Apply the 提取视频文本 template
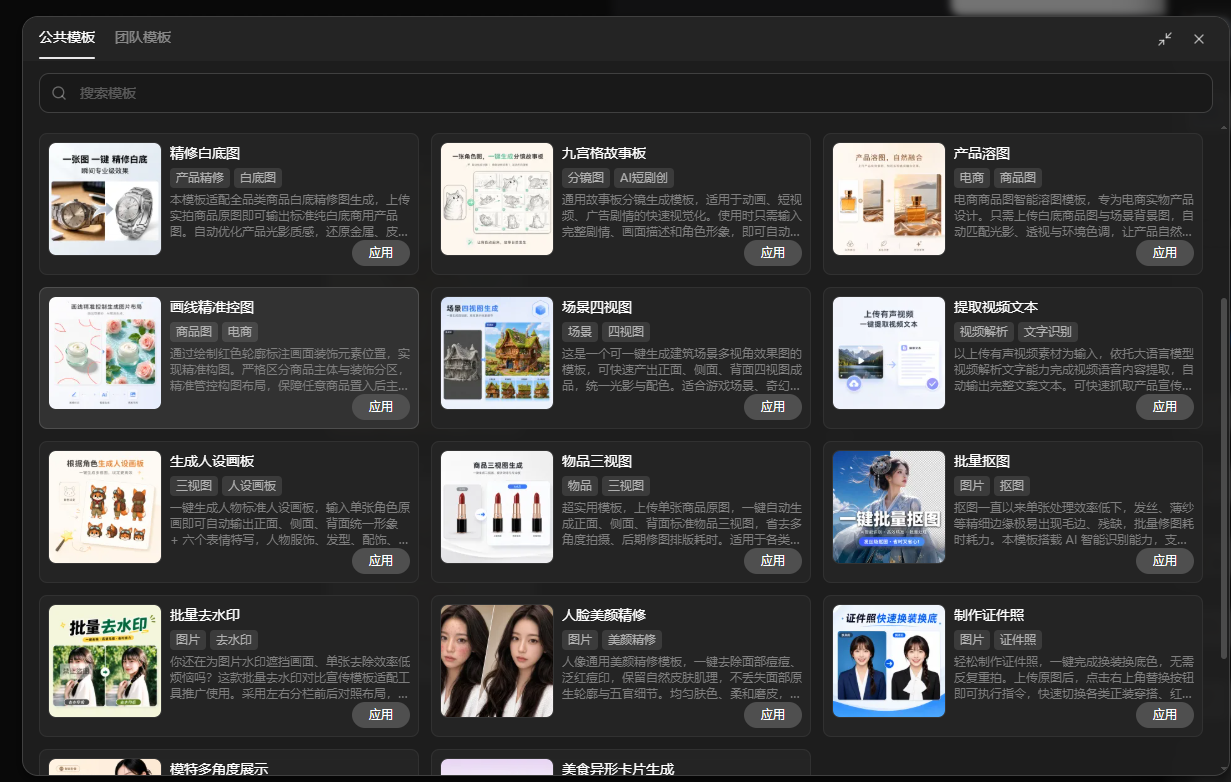The image size is (1231, 782). click(x=1165, y=407)
